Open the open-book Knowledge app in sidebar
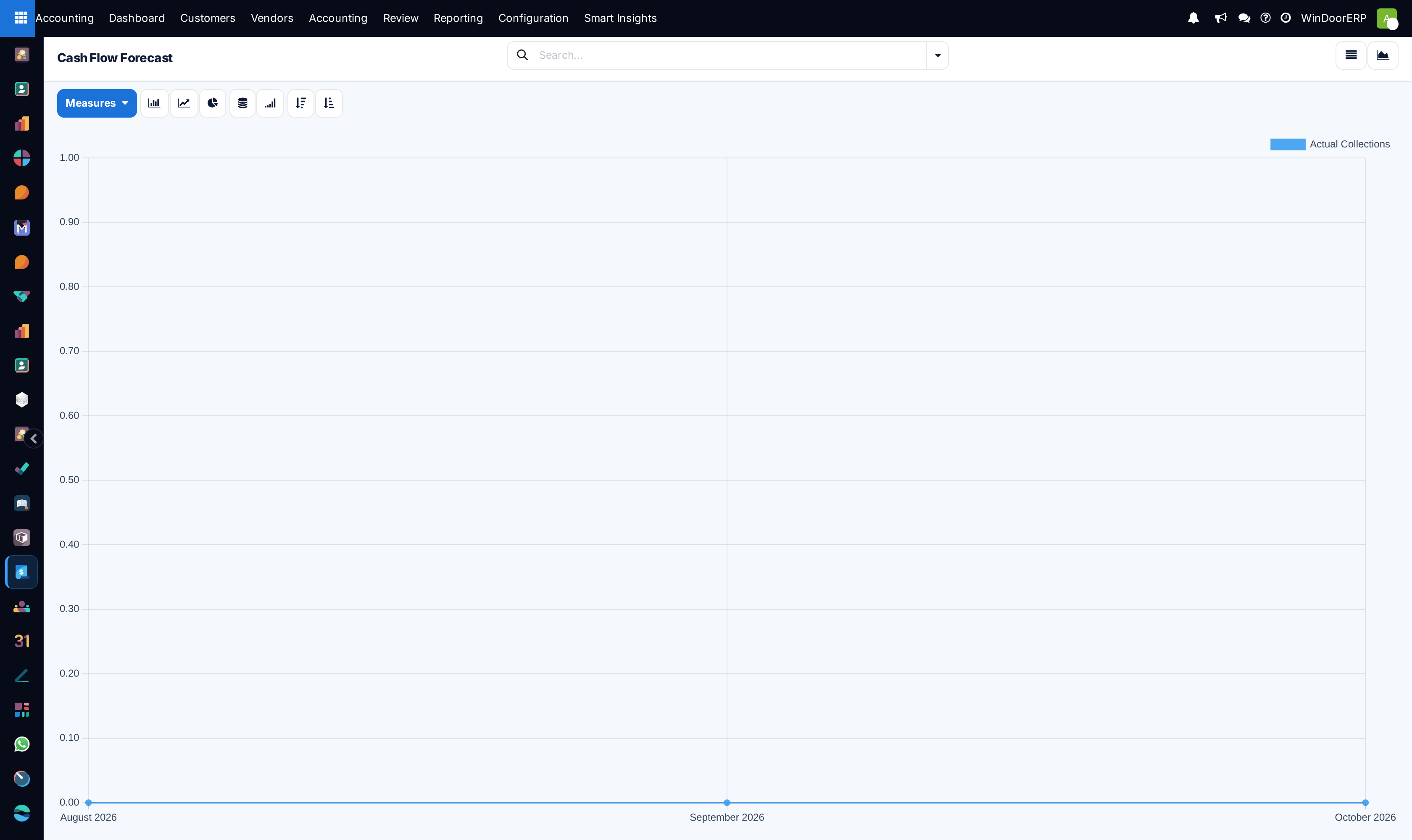Image resolution: width=1412 pixels, height=840 pixels. click(x=21, y=503)
